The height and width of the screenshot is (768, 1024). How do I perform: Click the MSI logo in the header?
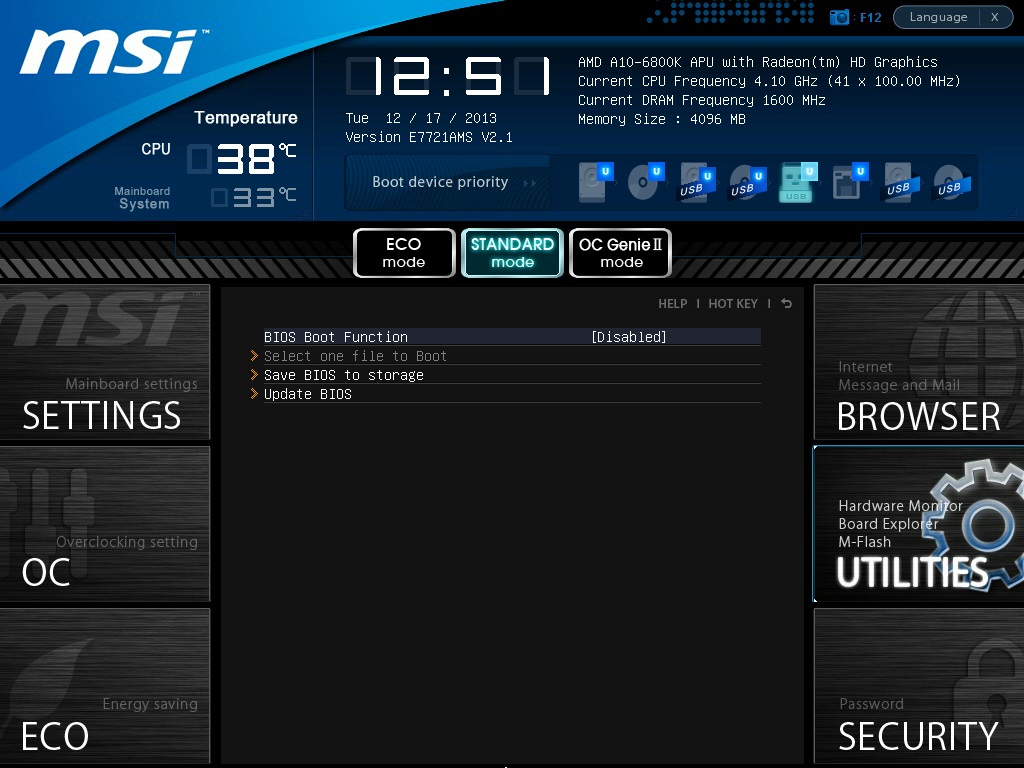click(x=112, y=51)
